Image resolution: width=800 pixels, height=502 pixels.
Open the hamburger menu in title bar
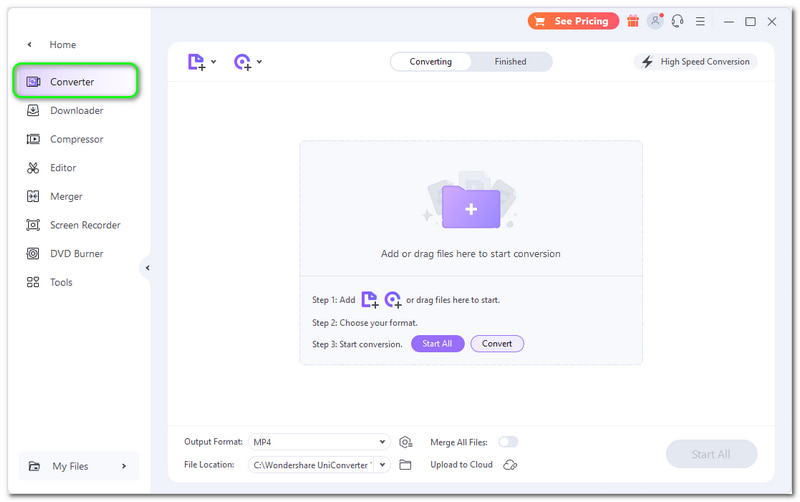tap(700, 21)
